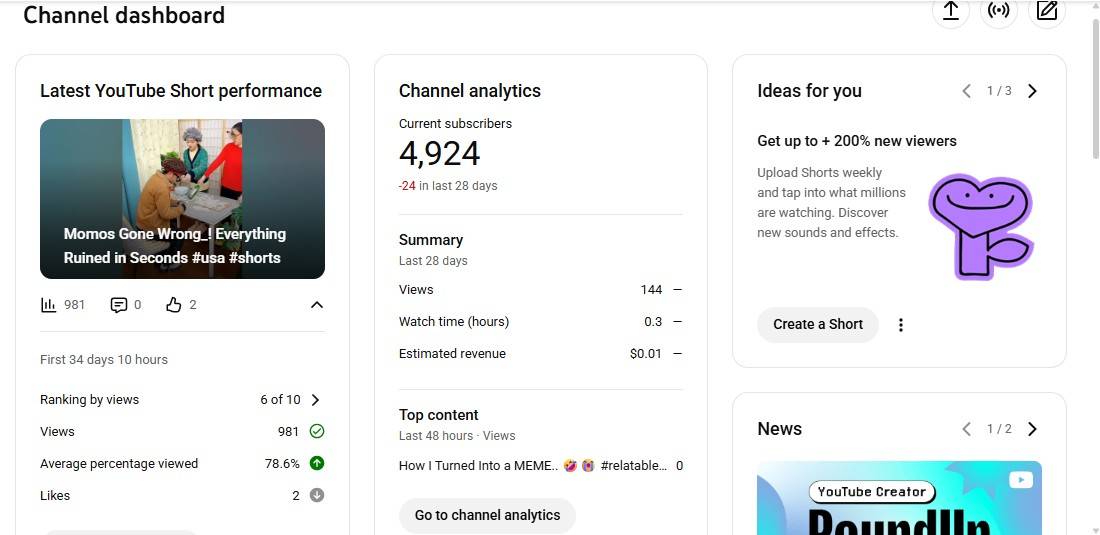Click the green checkmark next to Views

point(317,432)
